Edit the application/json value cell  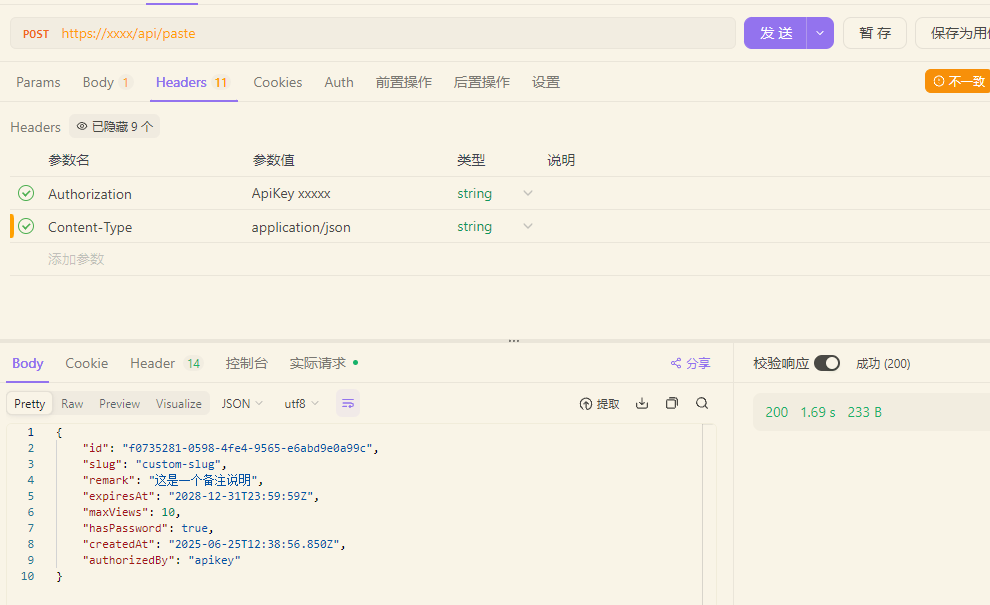click(301, 227)
